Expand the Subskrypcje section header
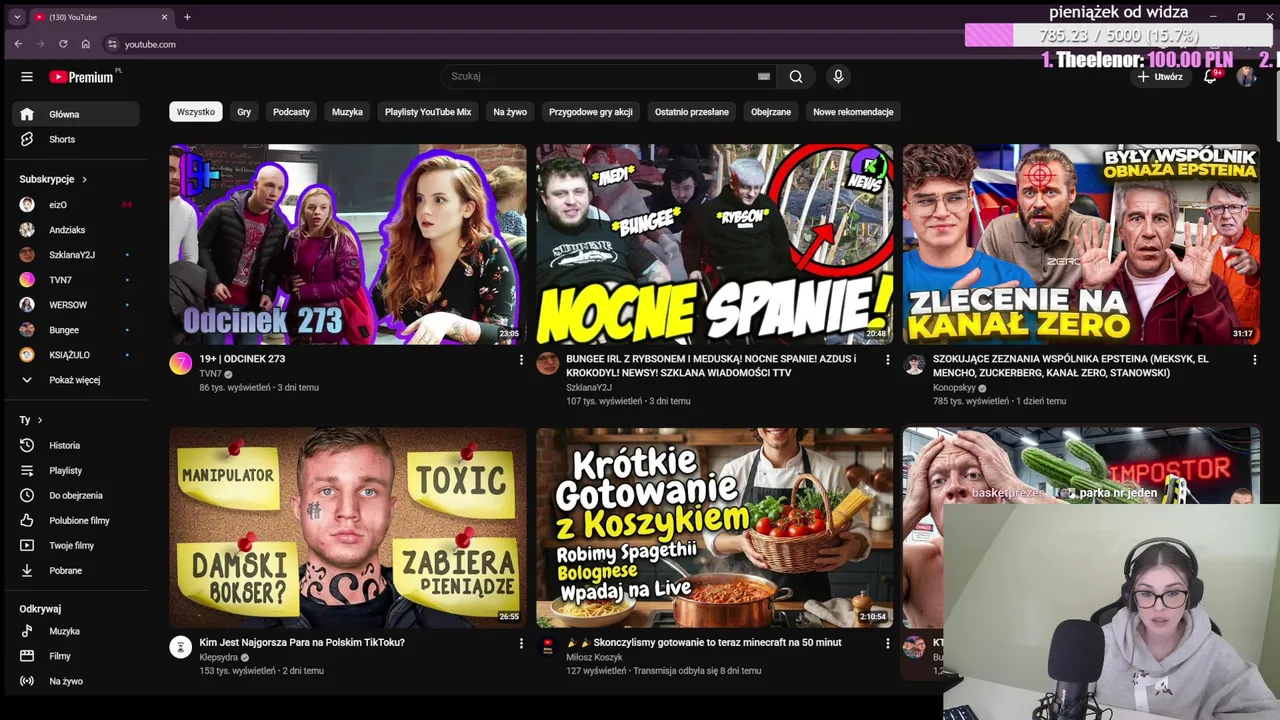 pos(53,179)
